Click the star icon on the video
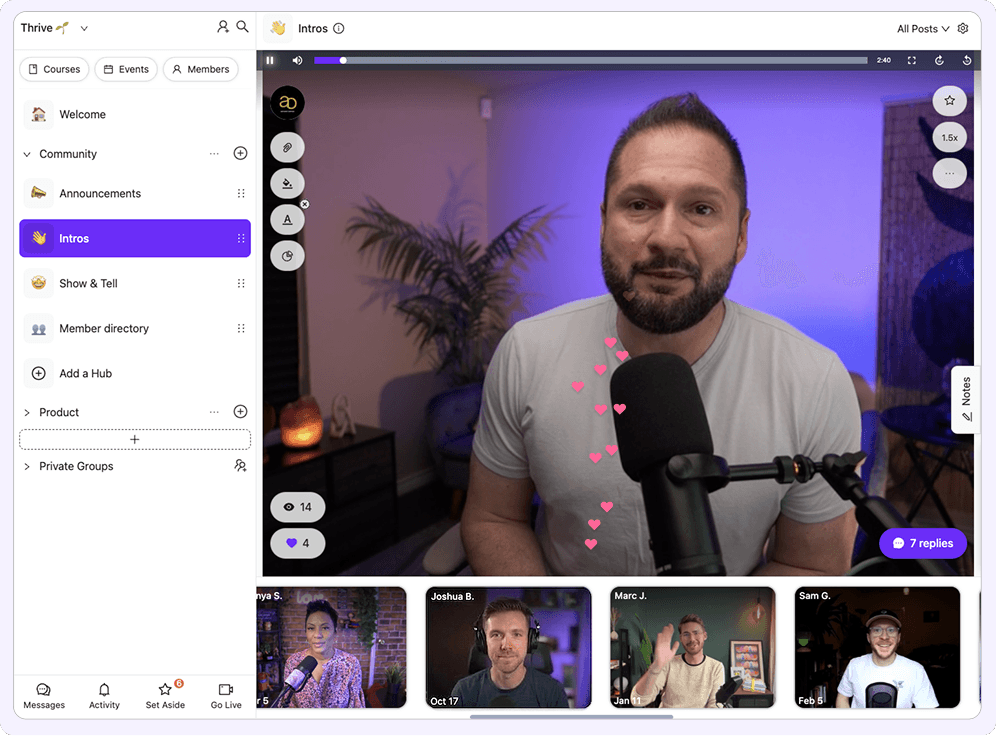Viewport: 996px width, 736px height. [950, 100]
